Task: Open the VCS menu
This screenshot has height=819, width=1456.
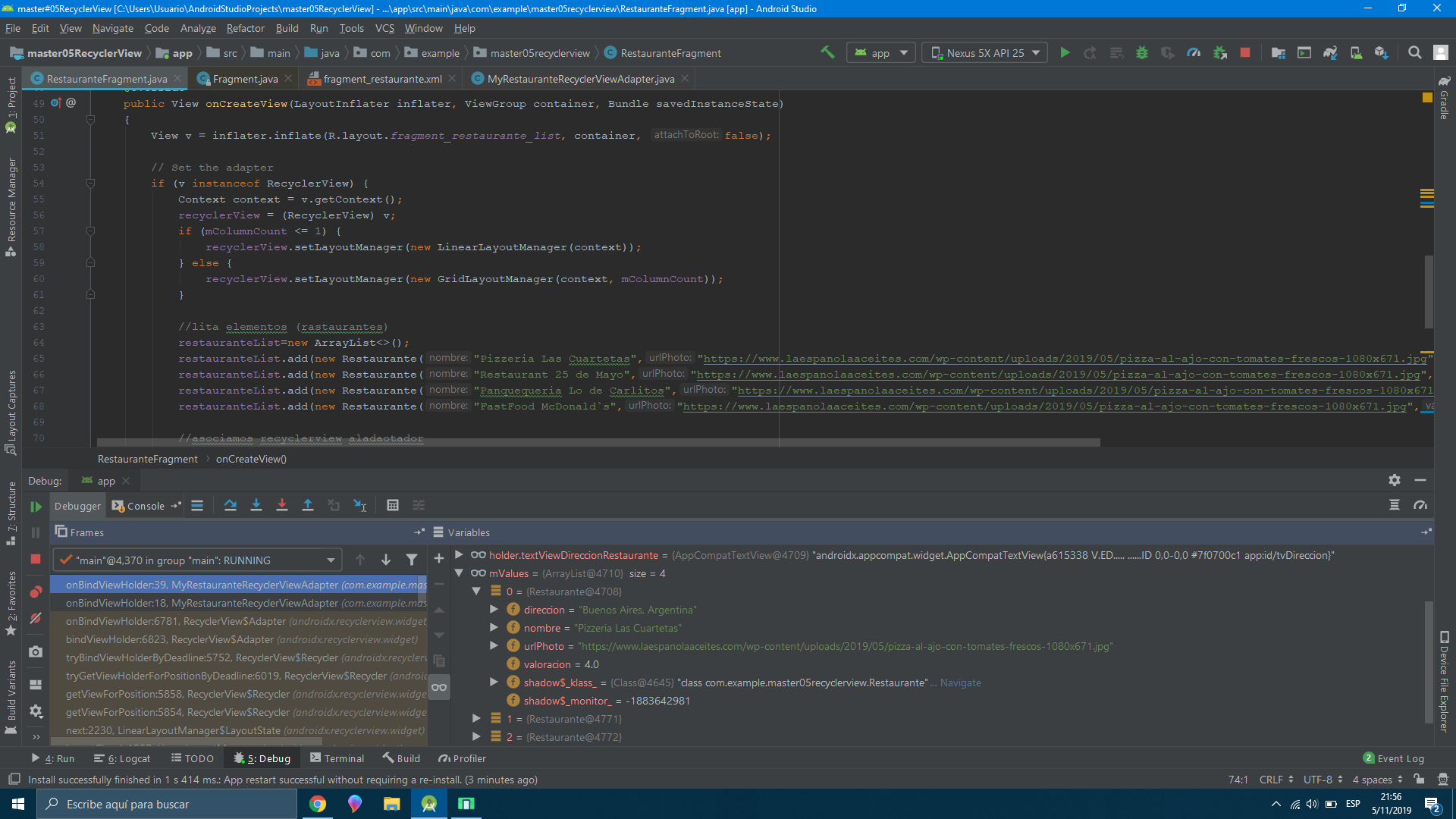Action: (384, 28)
